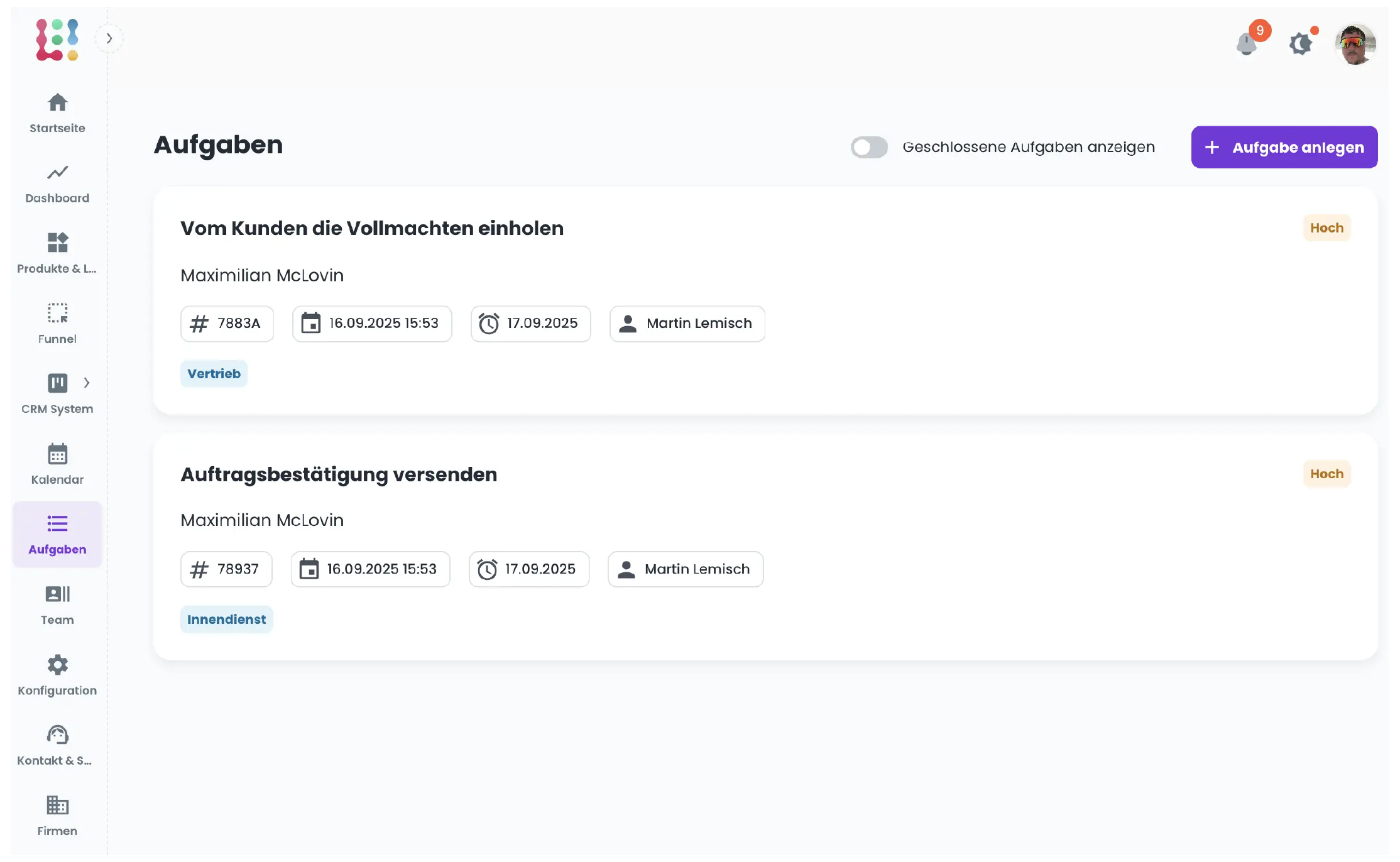Open Produkte & L... in sidebar

pos(57,243)
